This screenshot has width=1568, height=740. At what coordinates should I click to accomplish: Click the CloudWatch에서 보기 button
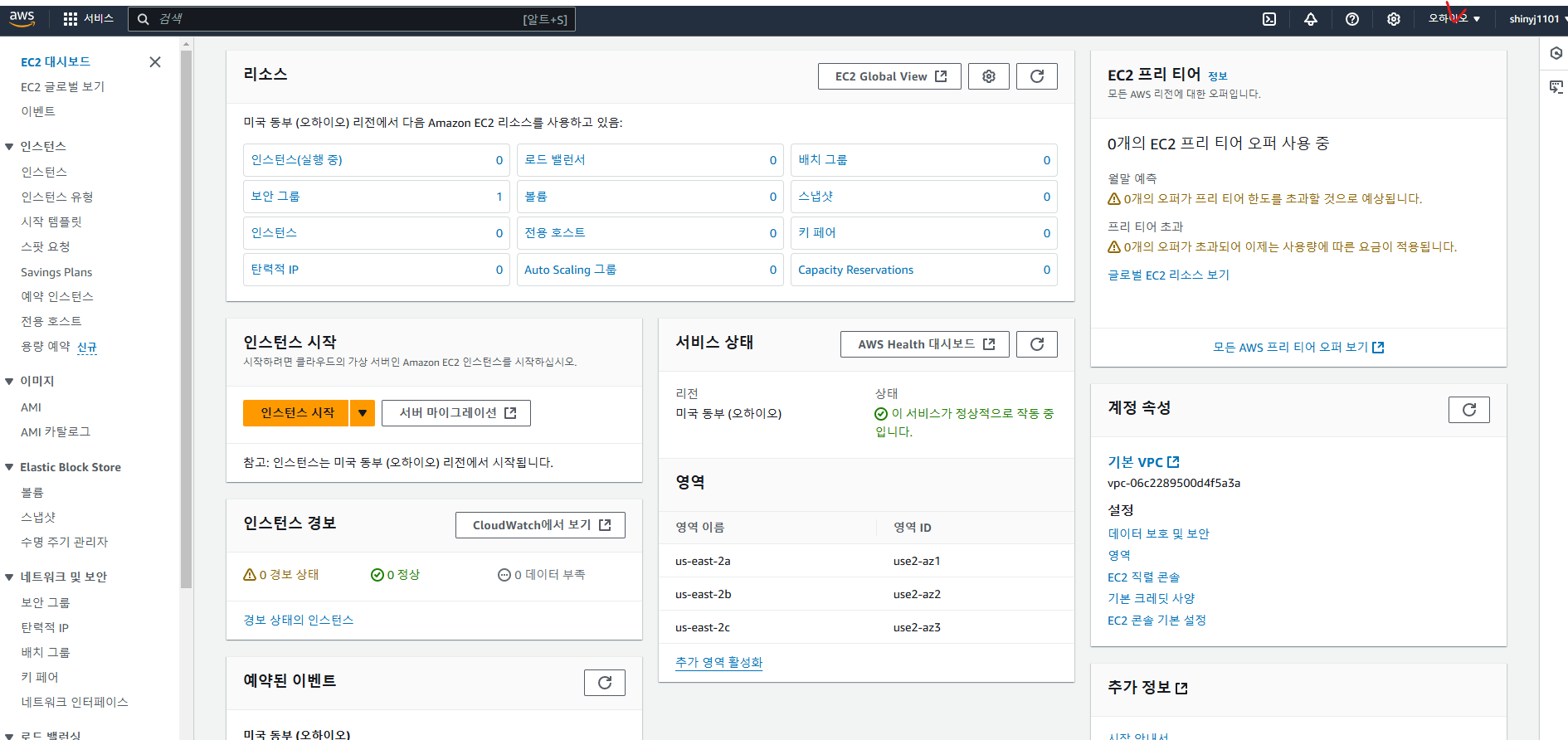pos(540,525)
